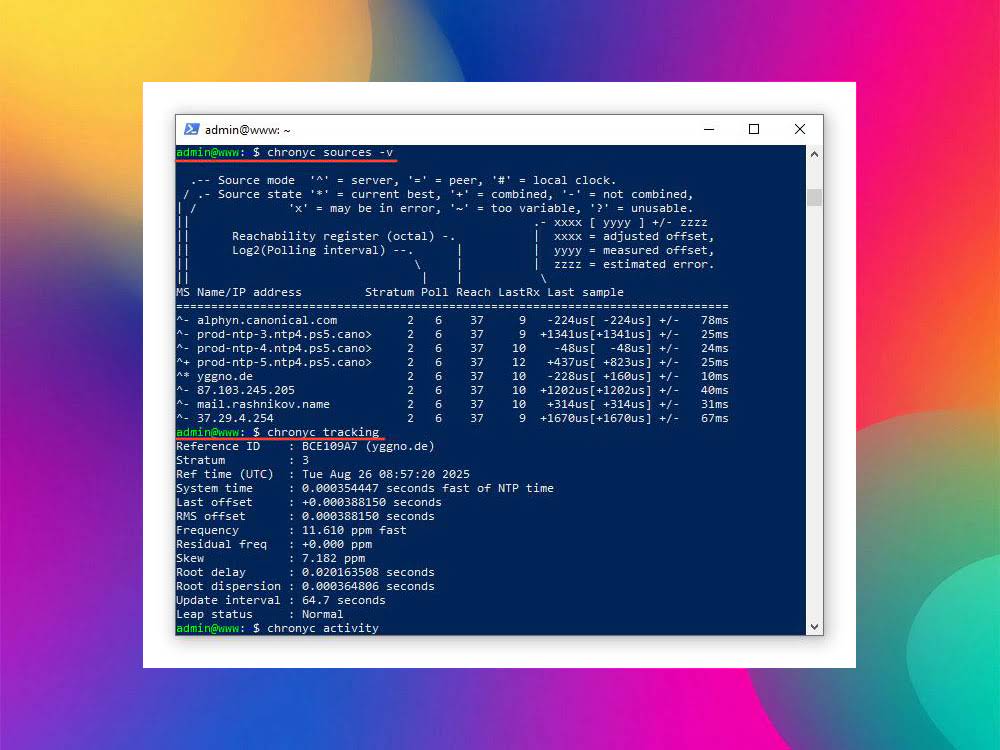Click the 'Reference ID' label in tracking output

click(x=218, y=446)
